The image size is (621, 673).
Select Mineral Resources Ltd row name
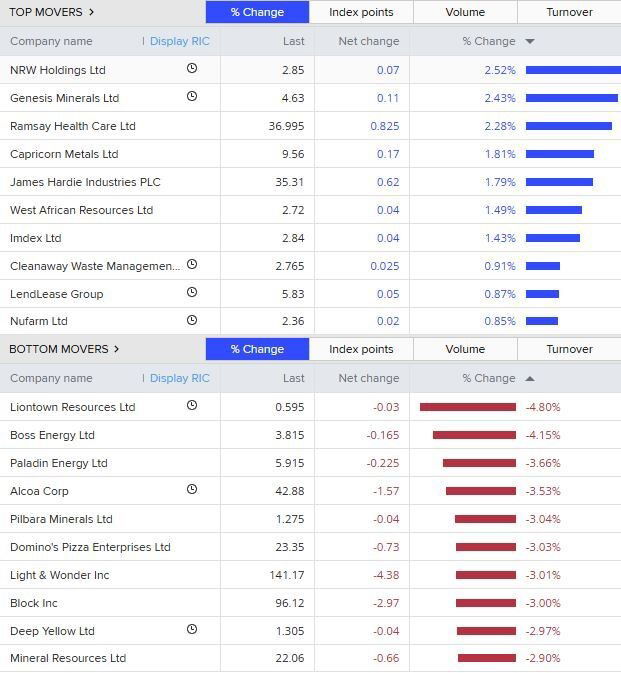point(68,658)
